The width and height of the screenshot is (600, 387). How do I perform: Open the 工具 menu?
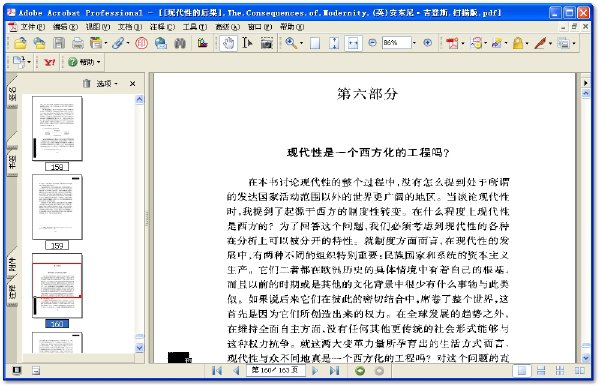(195, 27)
